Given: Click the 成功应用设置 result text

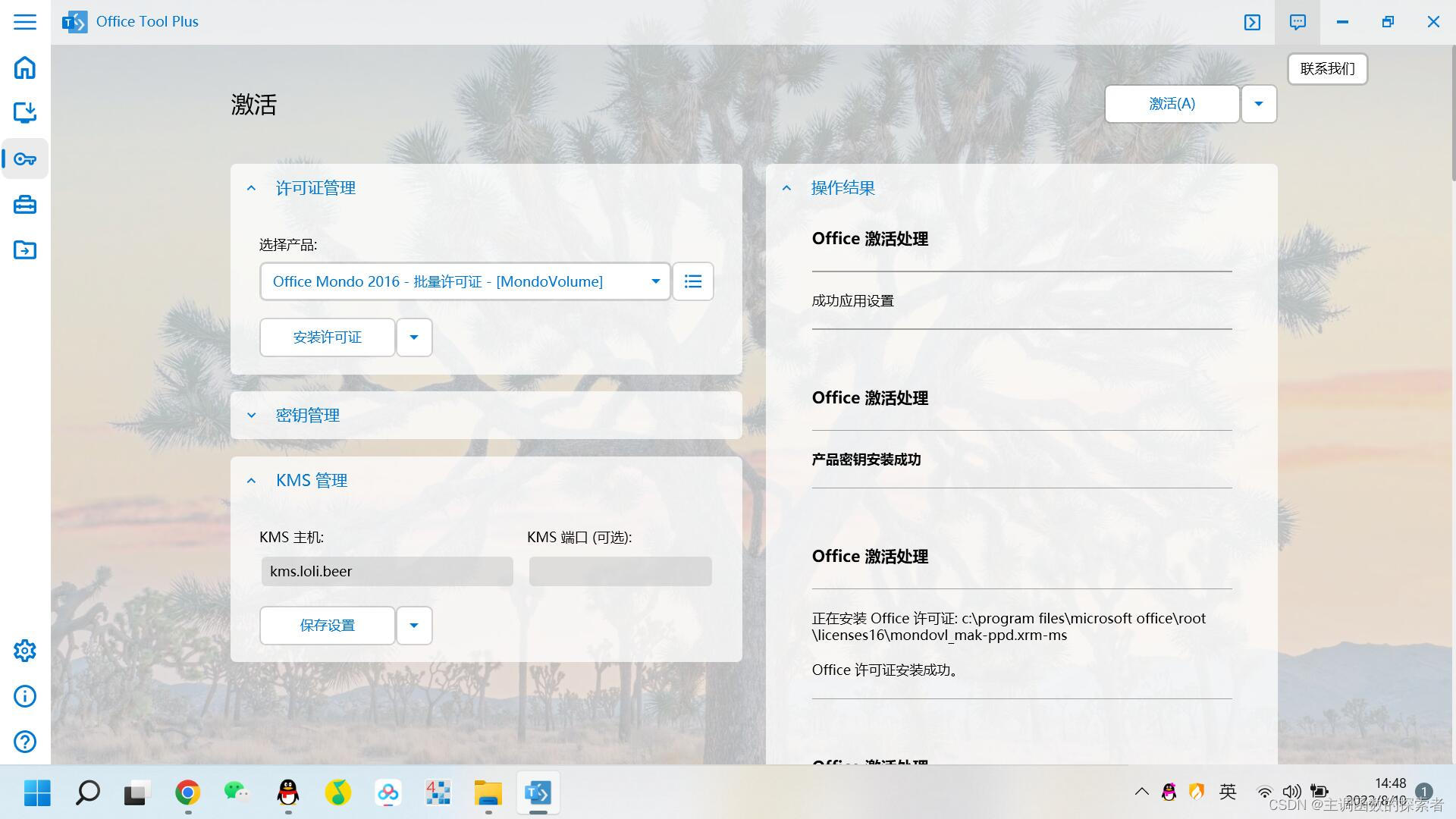Looking at the screenshot, I should pos(853,301).
